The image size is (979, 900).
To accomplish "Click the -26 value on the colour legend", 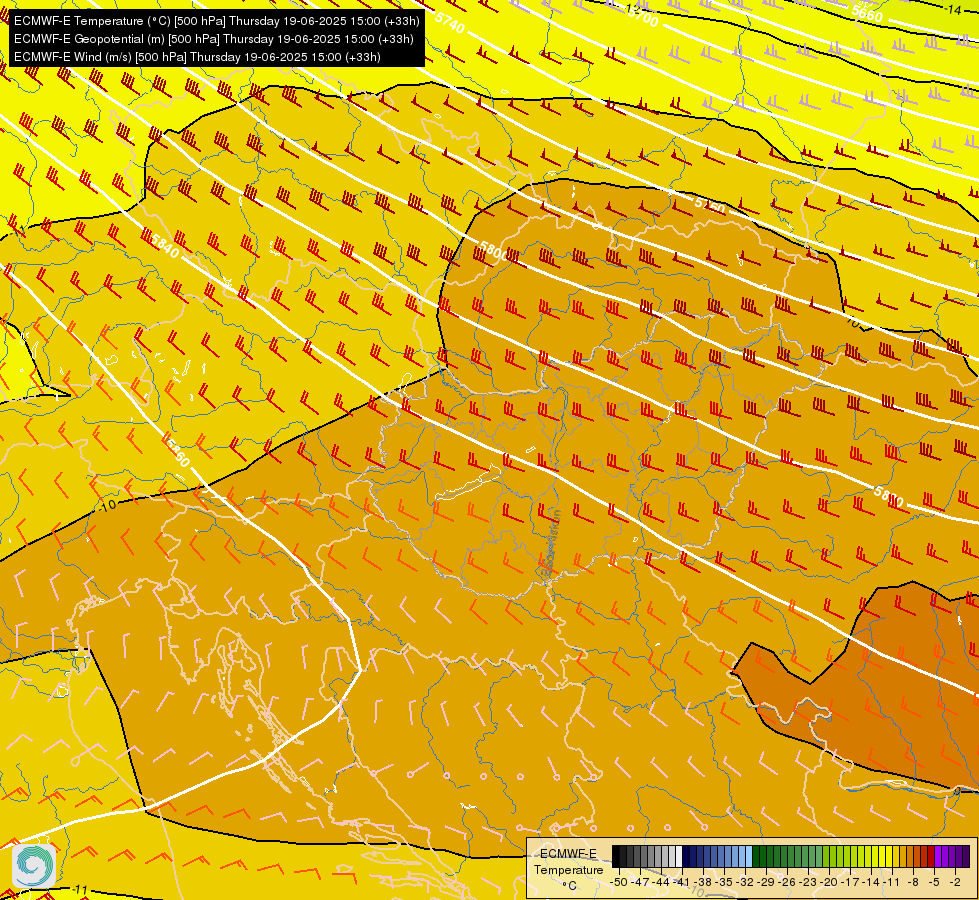I will (x=787, y=882).
